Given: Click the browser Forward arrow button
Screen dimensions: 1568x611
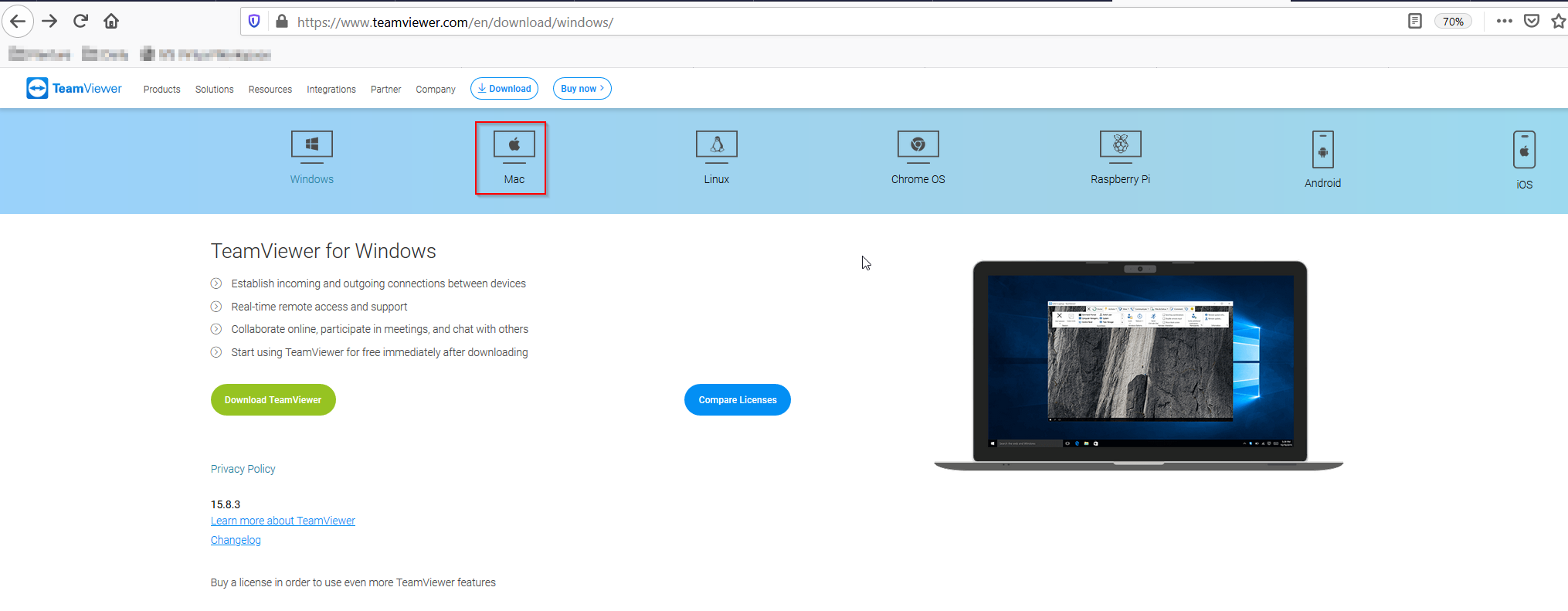Looking at the screenshot, I should coord(49,22).
